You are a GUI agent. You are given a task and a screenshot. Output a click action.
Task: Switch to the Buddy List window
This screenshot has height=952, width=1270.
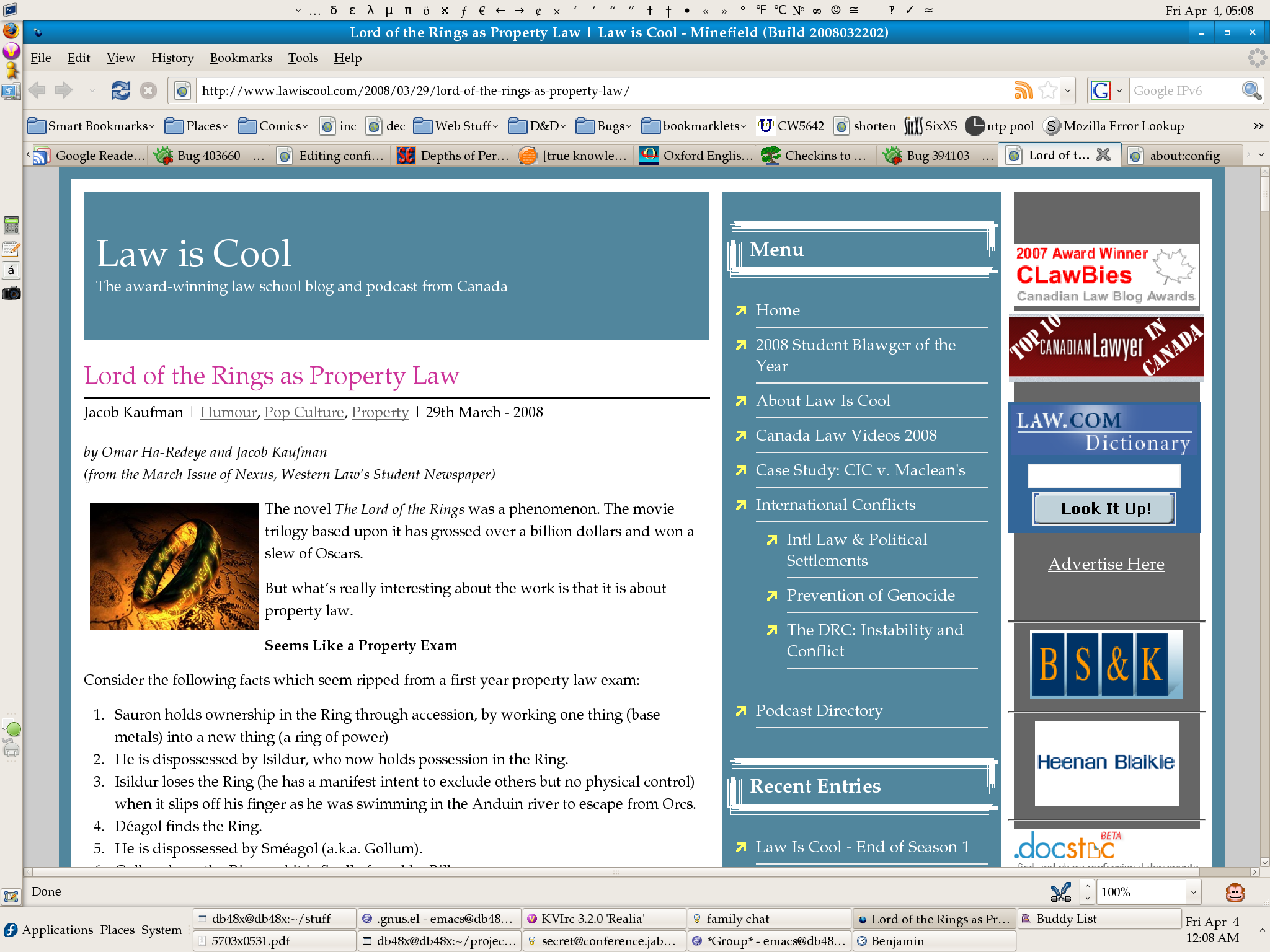click(1100, 919)
